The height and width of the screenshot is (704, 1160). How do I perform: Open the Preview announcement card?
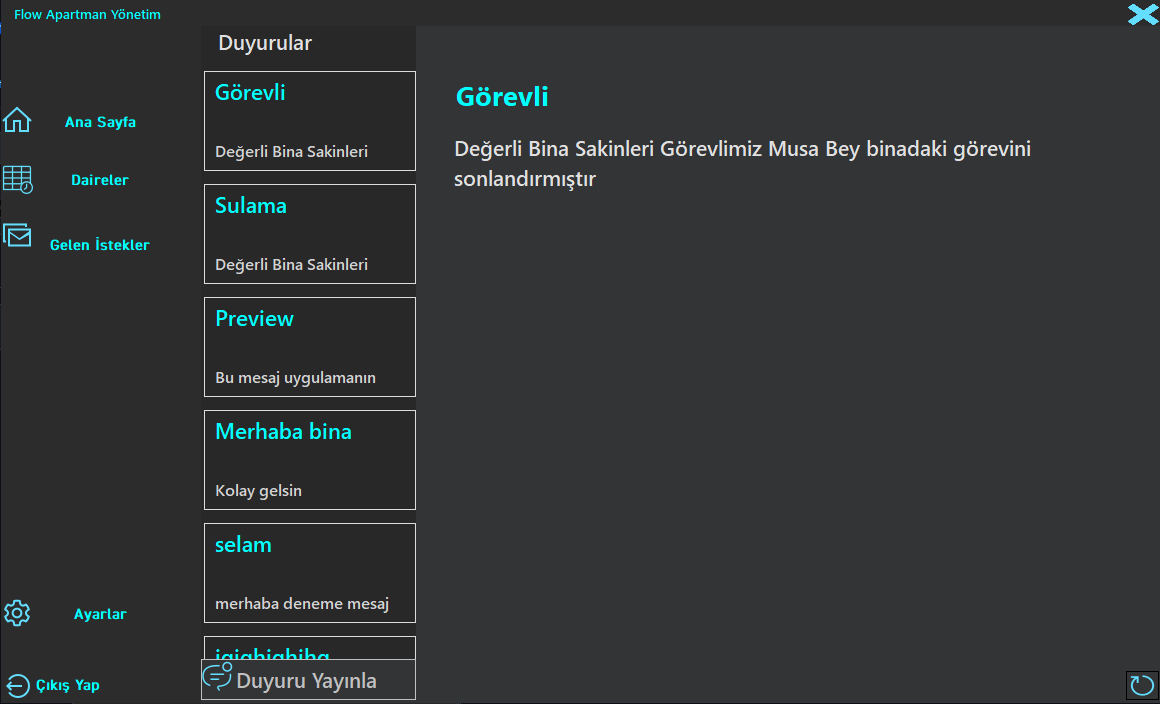coord(309,346)
